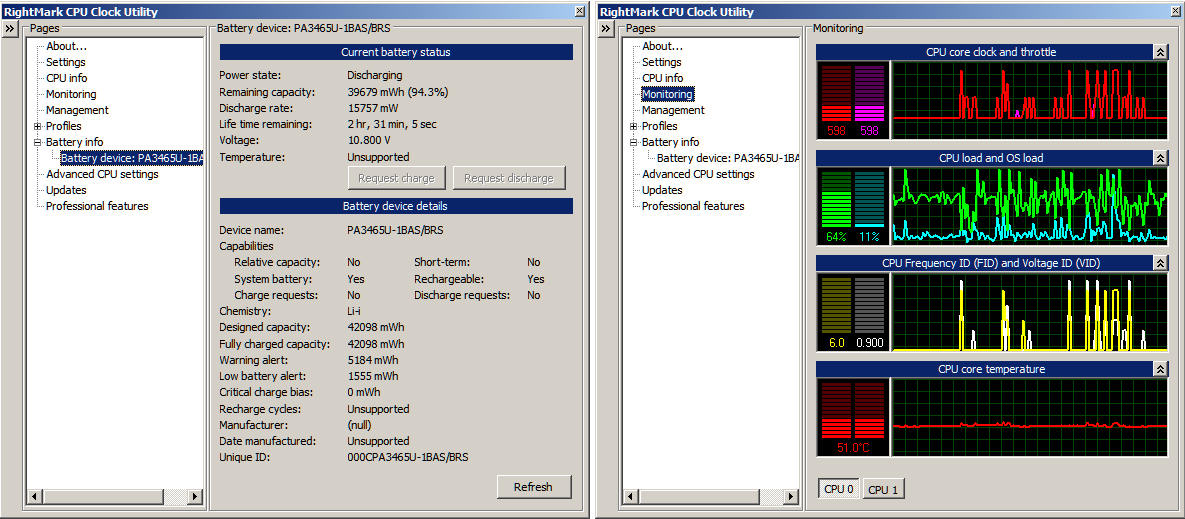
Task: Open Updates page in left window
Action: (66, 190)
